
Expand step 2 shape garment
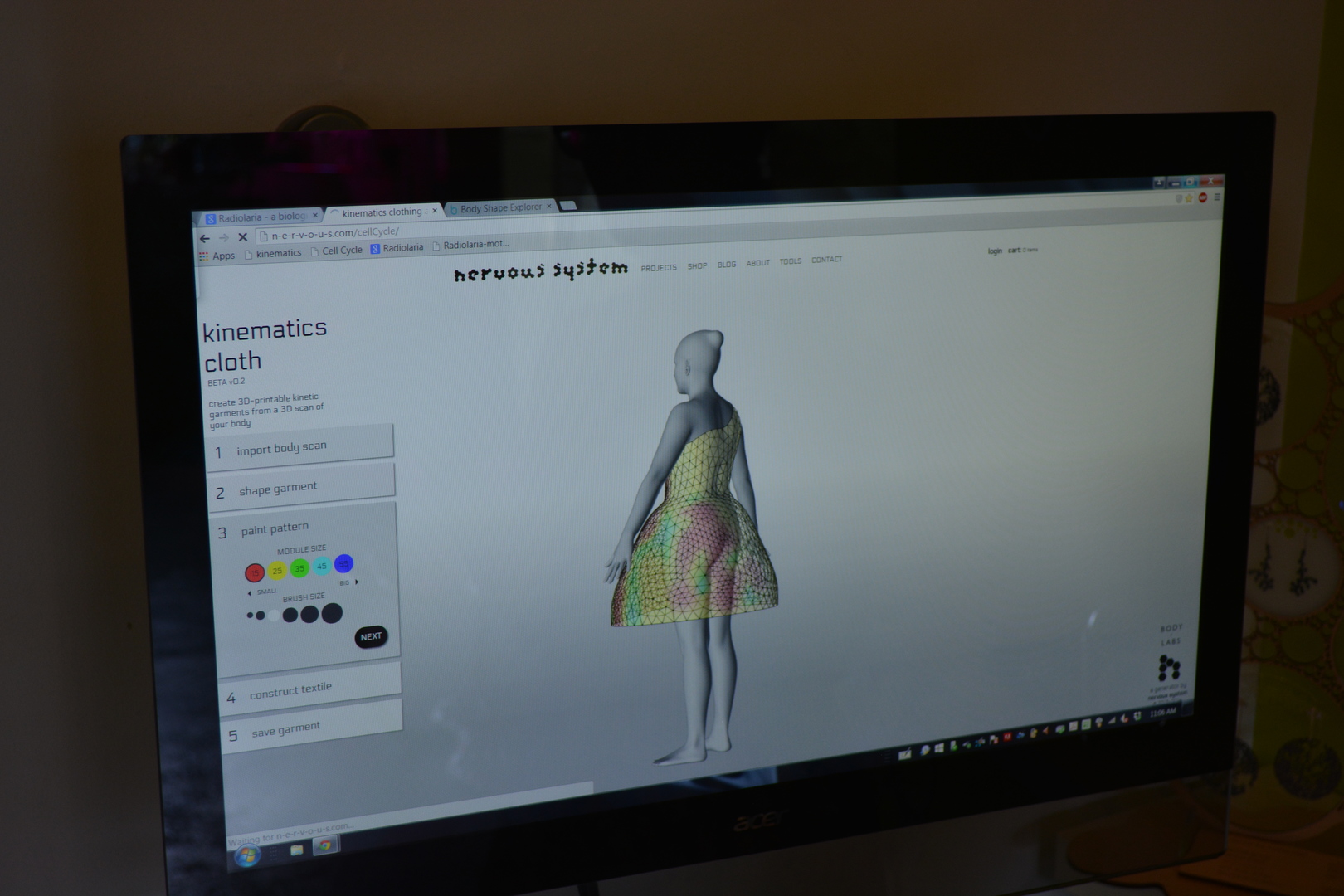click(301, 487)
